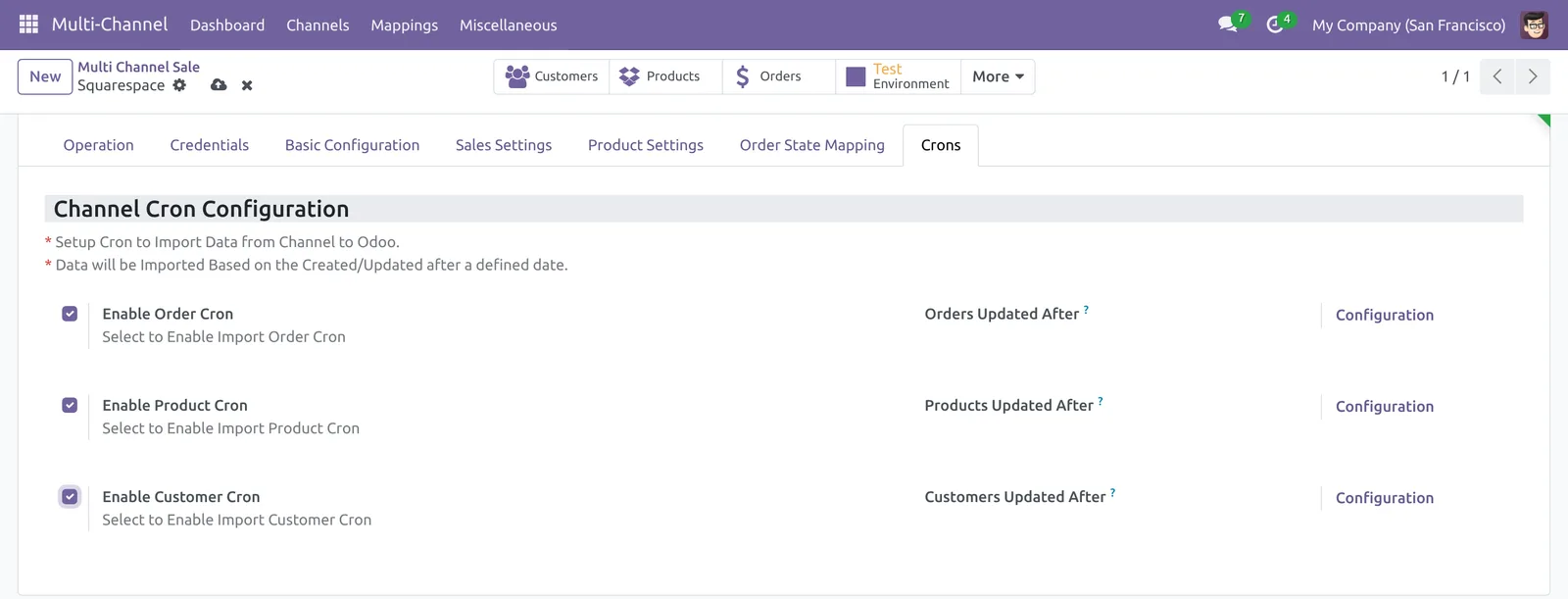Screen dimensions: 1568x599
Task: Click the Enable Product Cron label
Action: click(x=174, y=405)
